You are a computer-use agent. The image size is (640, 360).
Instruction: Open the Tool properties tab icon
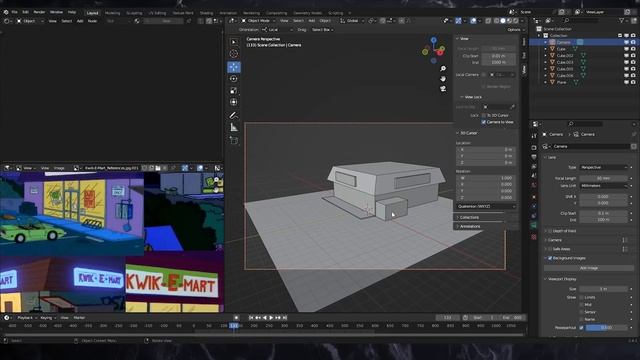click(x=534, y=136)
